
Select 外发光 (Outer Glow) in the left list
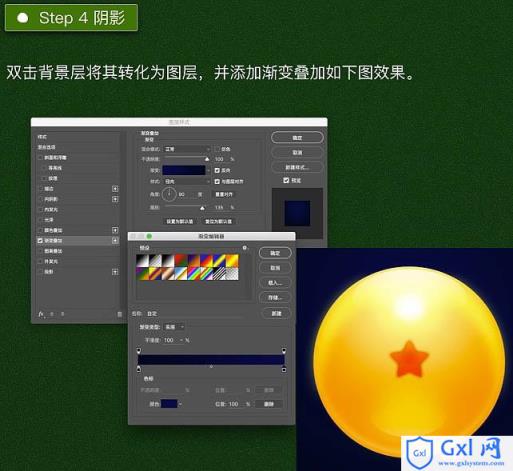(51, 261)
